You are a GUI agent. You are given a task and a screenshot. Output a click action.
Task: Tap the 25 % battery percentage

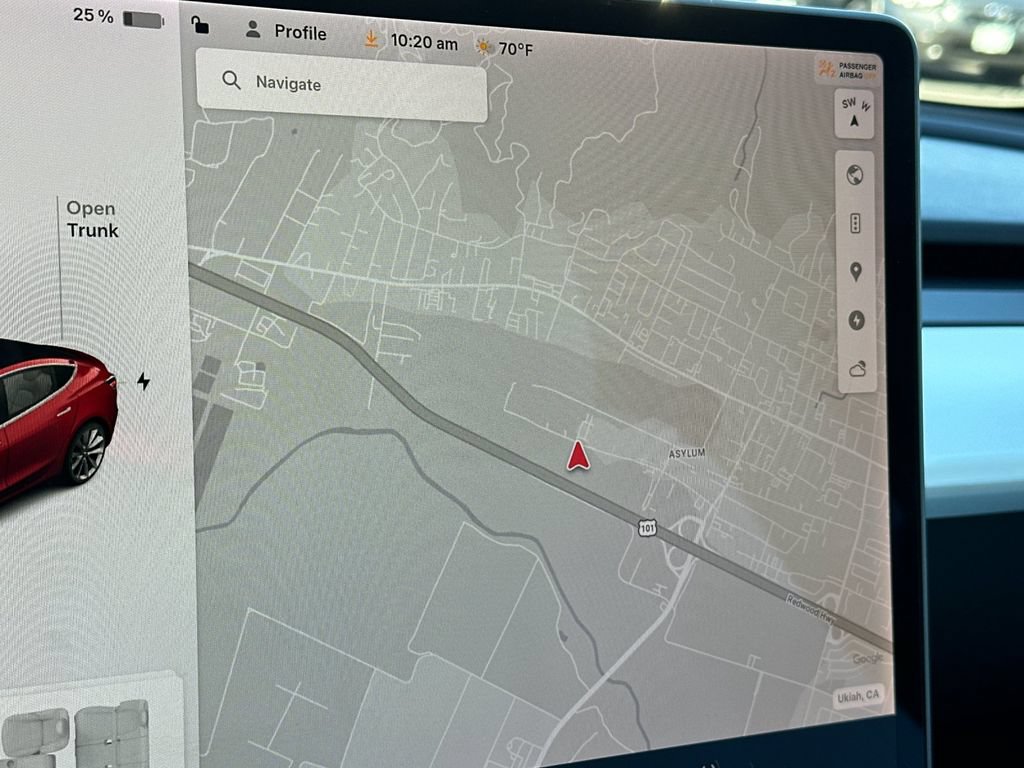[93, 15]
